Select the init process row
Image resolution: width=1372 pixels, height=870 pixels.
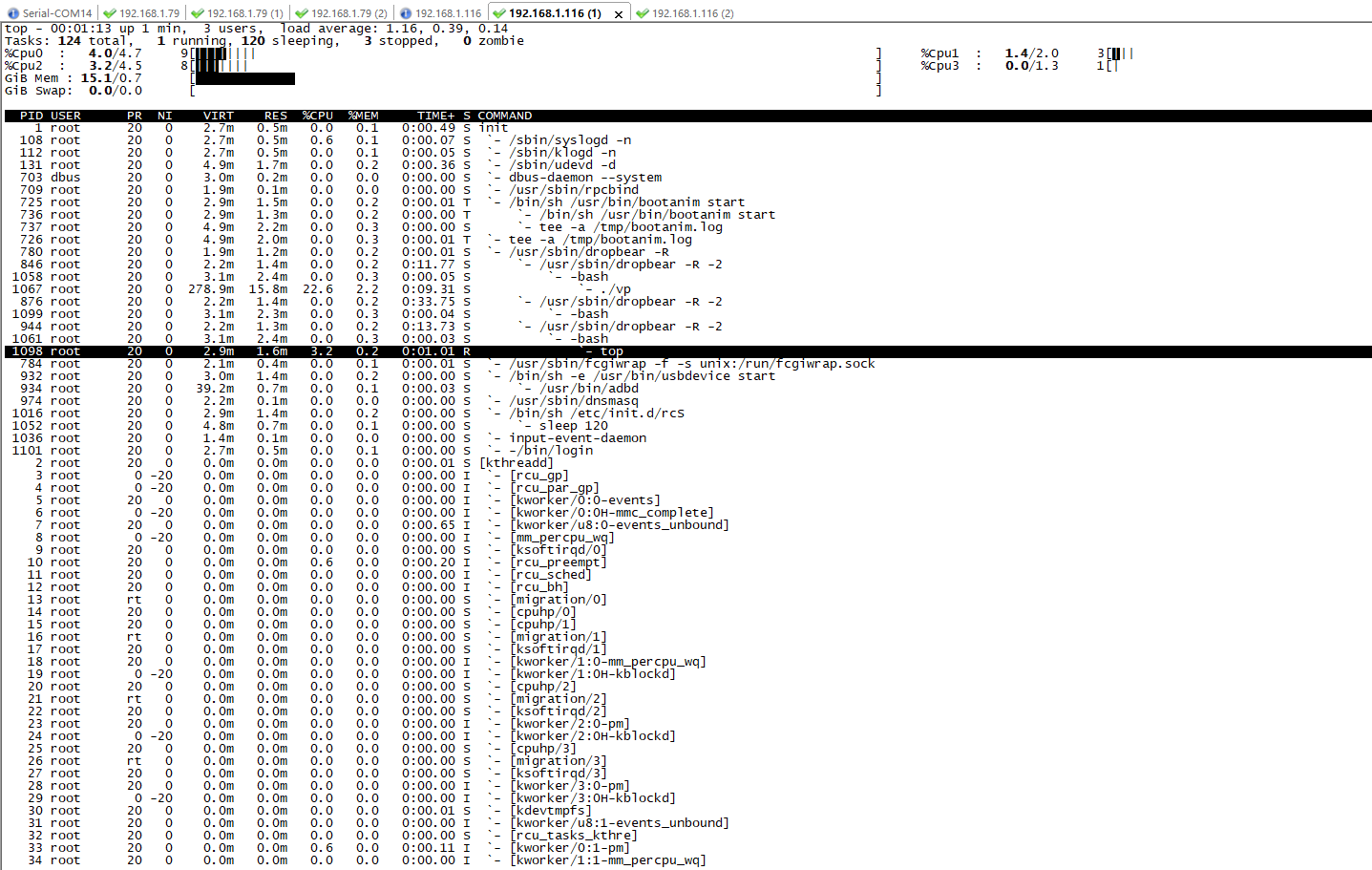tap(687, 128)
